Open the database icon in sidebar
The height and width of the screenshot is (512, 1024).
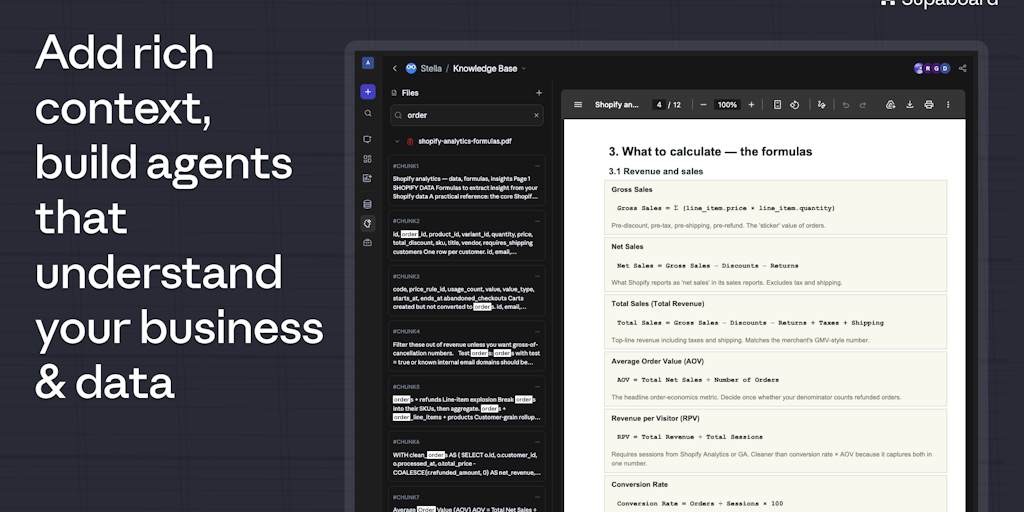click(368, 204)
